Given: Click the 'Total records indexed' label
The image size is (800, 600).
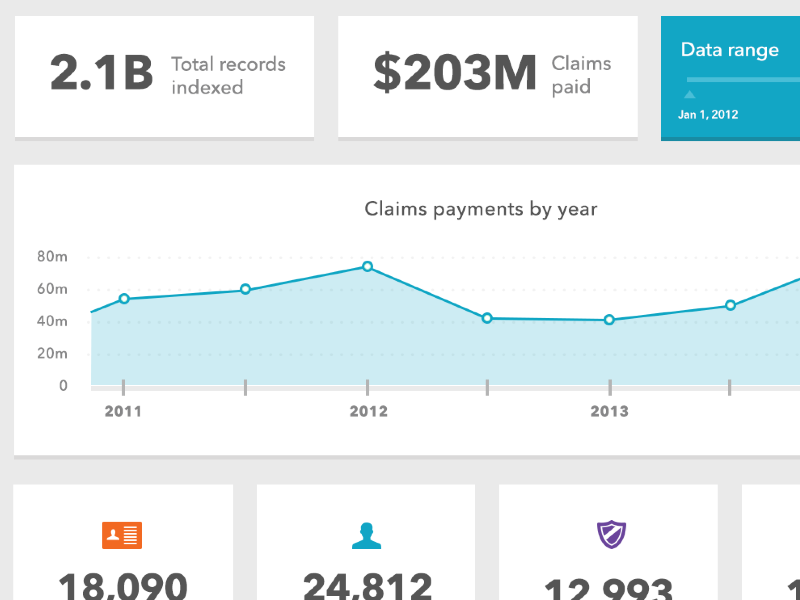Looking at the screenshot, I should point(228,76).
